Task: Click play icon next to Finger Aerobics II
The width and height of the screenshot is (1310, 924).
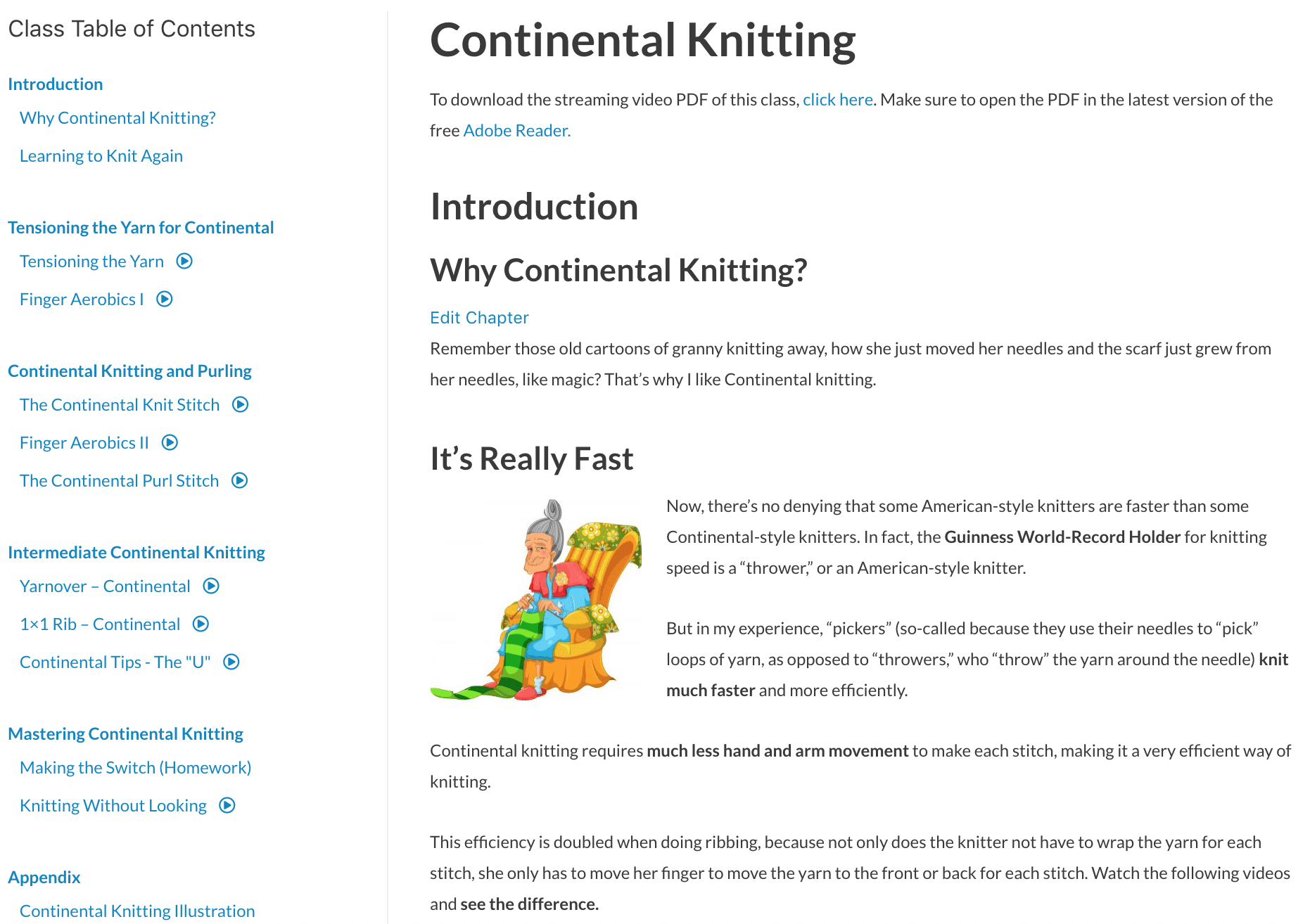Action: [170, 443]
